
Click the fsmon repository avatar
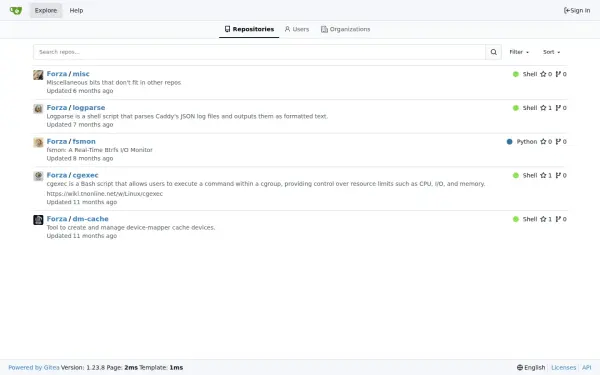tap(38, 142)
